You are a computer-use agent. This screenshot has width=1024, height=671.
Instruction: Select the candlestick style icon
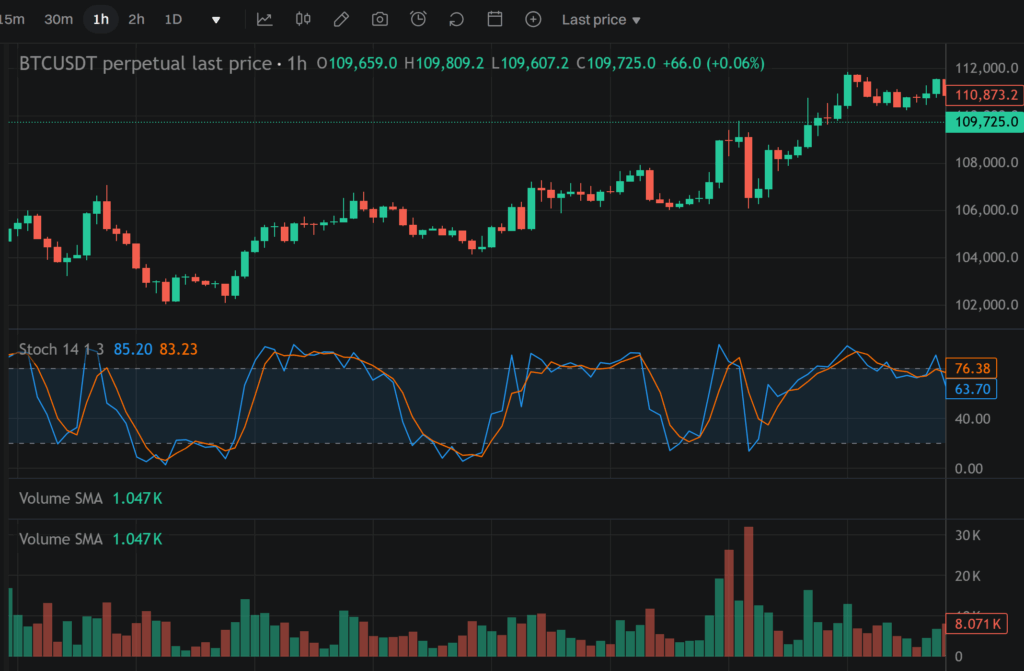[303, 19]
